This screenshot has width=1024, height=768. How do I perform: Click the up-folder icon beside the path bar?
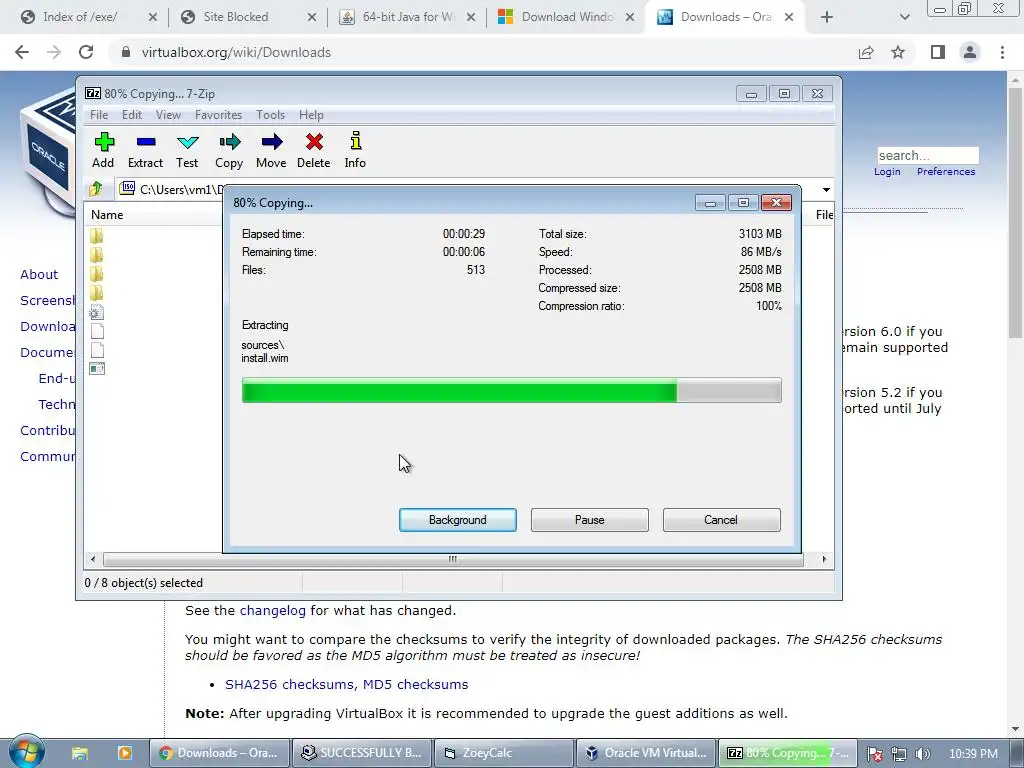[x=96, y=189]
